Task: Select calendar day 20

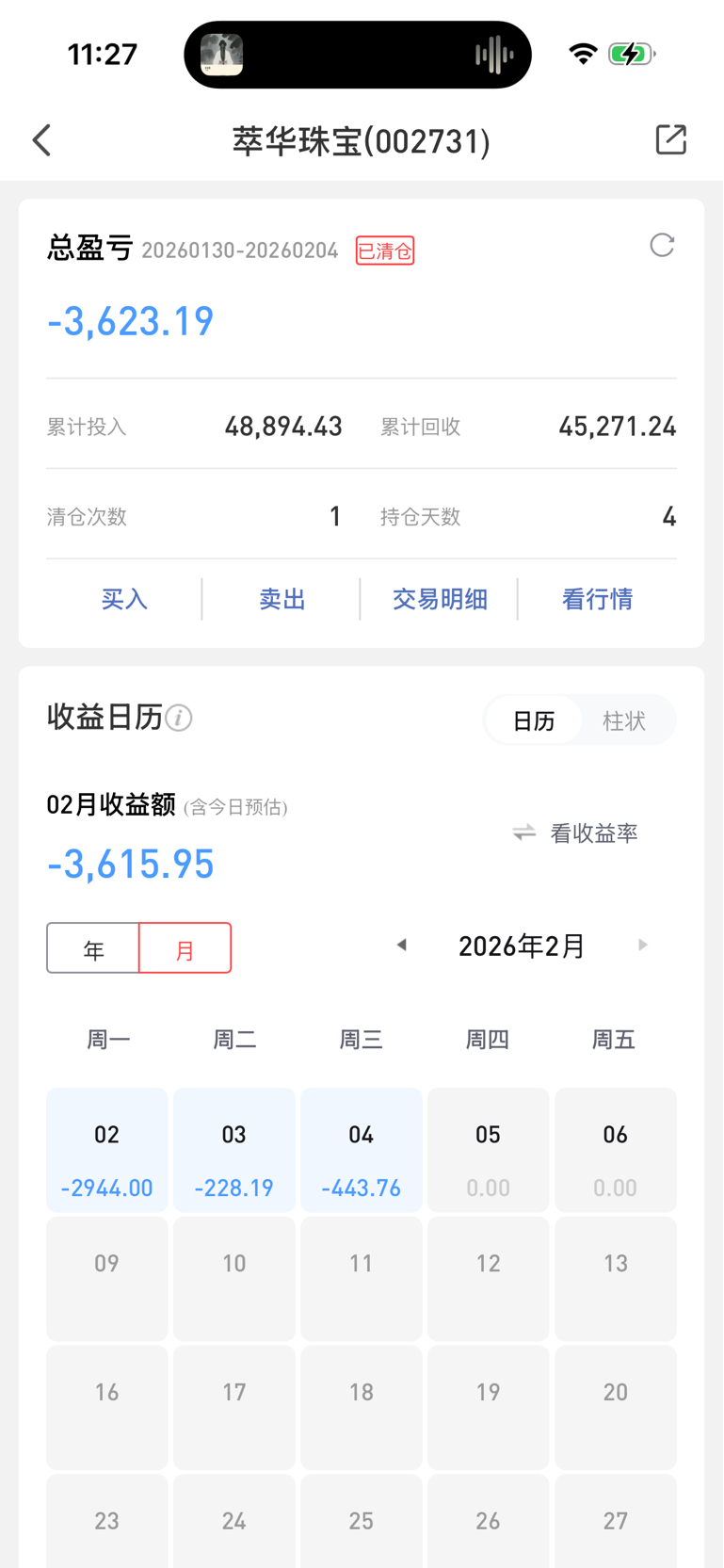Action: pos(616,1408)
